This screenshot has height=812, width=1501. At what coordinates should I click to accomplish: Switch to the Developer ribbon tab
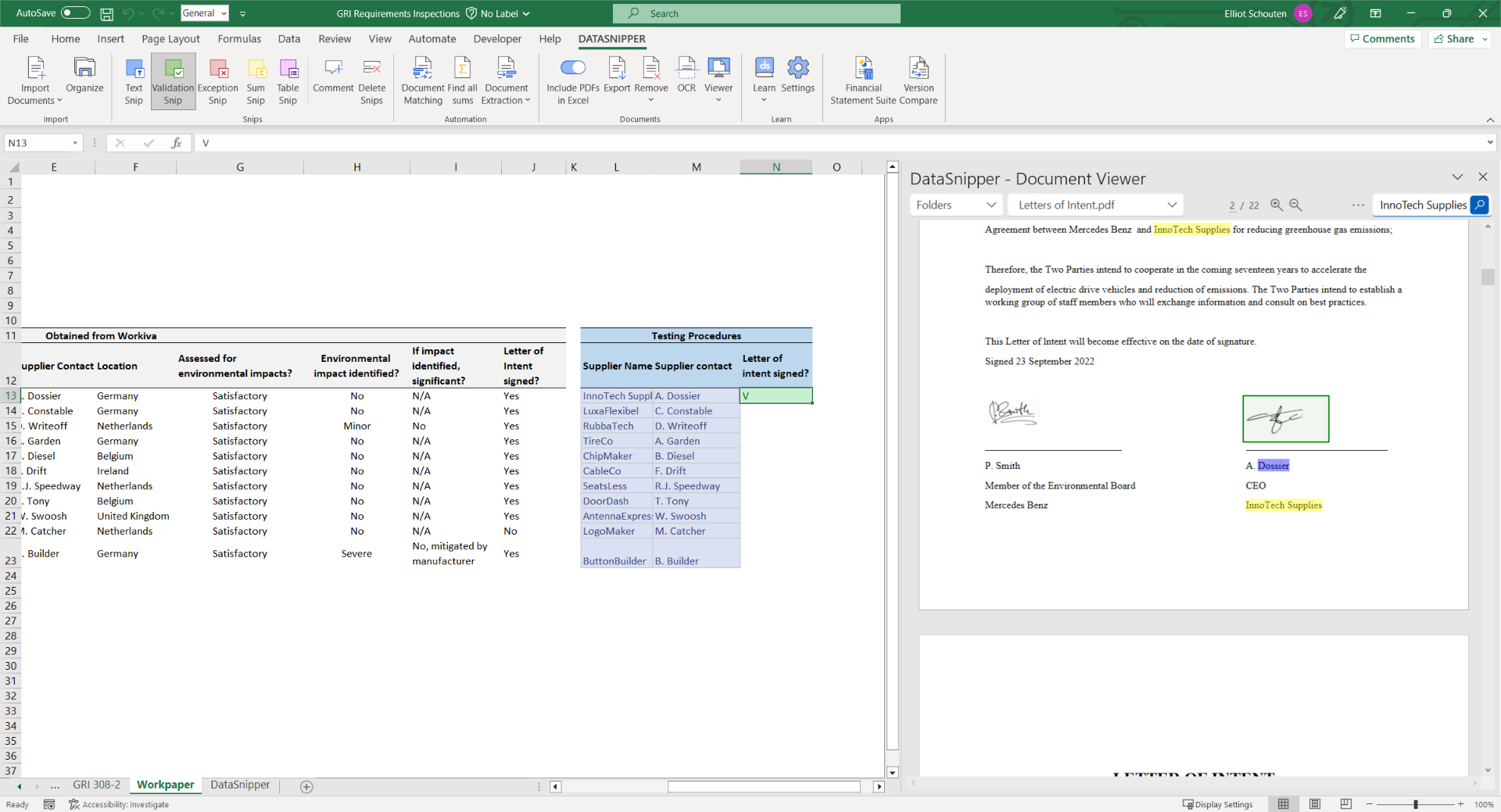pos(497,39)
